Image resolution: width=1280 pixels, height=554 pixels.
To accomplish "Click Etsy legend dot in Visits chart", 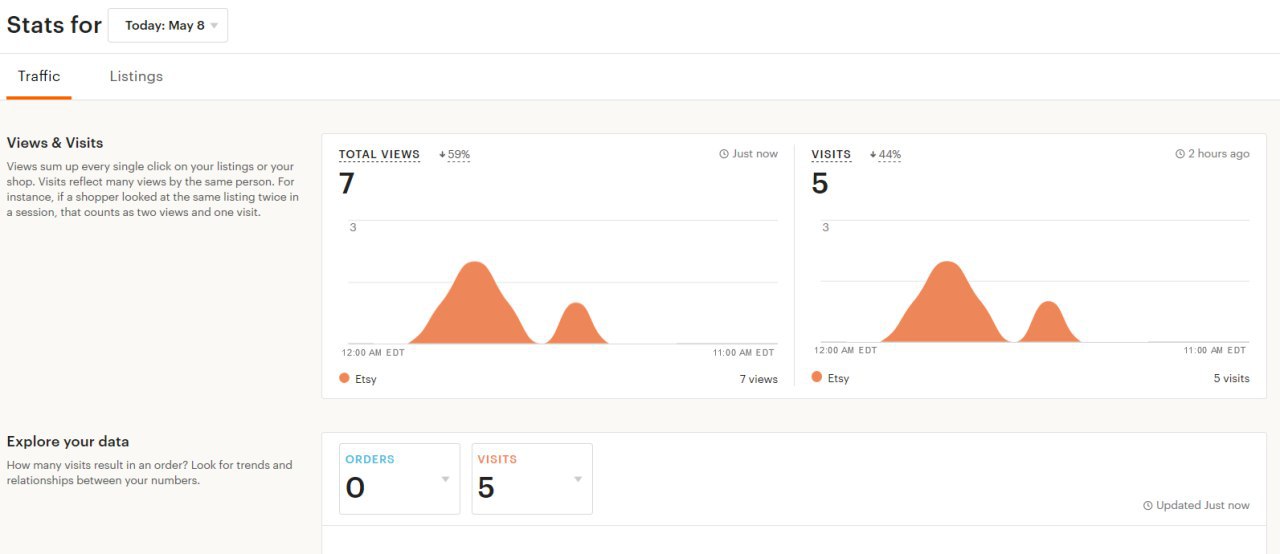I will point(817,377).
